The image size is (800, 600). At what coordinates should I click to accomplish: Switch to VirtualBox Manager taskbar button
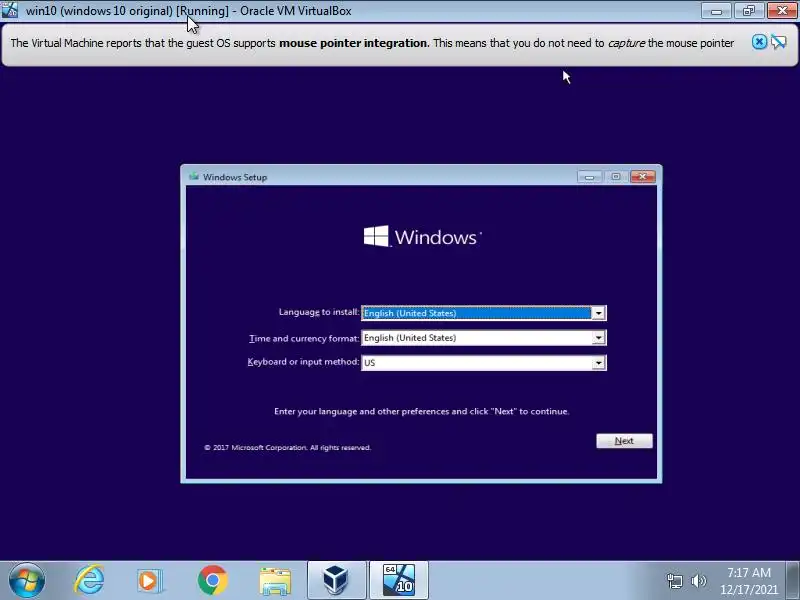(336, 580)
